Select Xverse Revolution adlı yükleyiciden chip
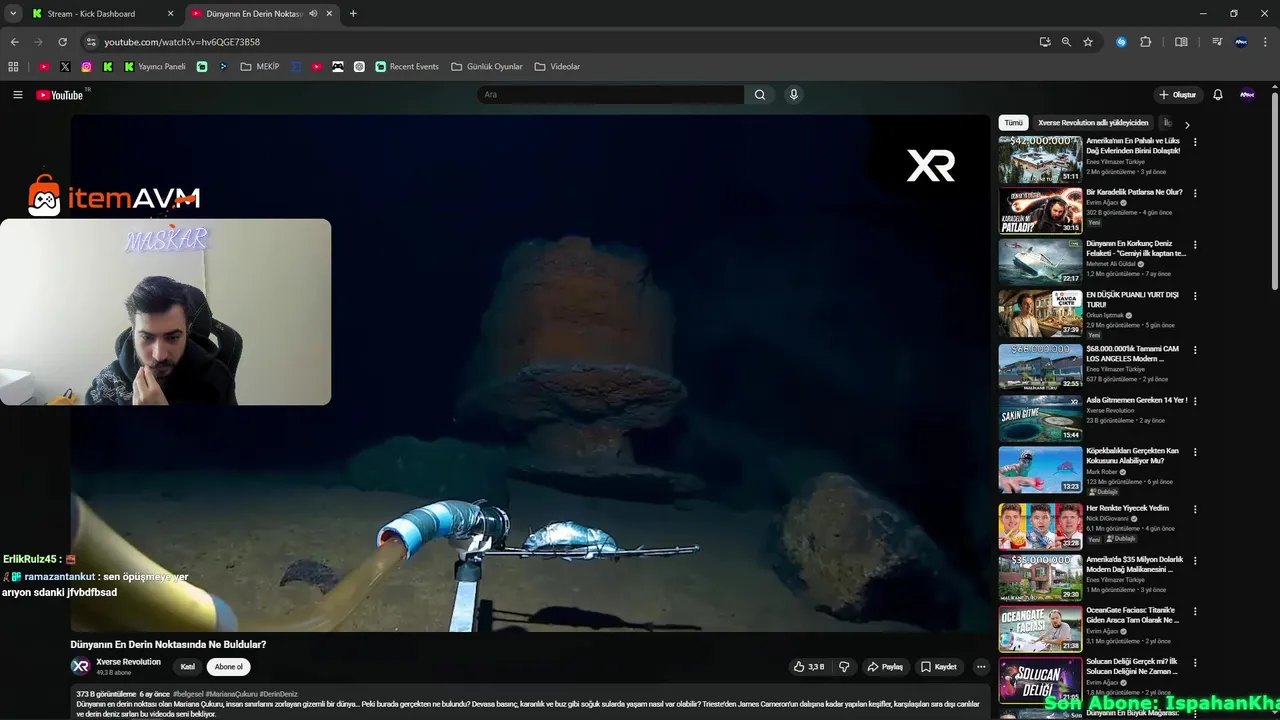This screenshot has height=720, width=1280. click(x=1093, y=123)
